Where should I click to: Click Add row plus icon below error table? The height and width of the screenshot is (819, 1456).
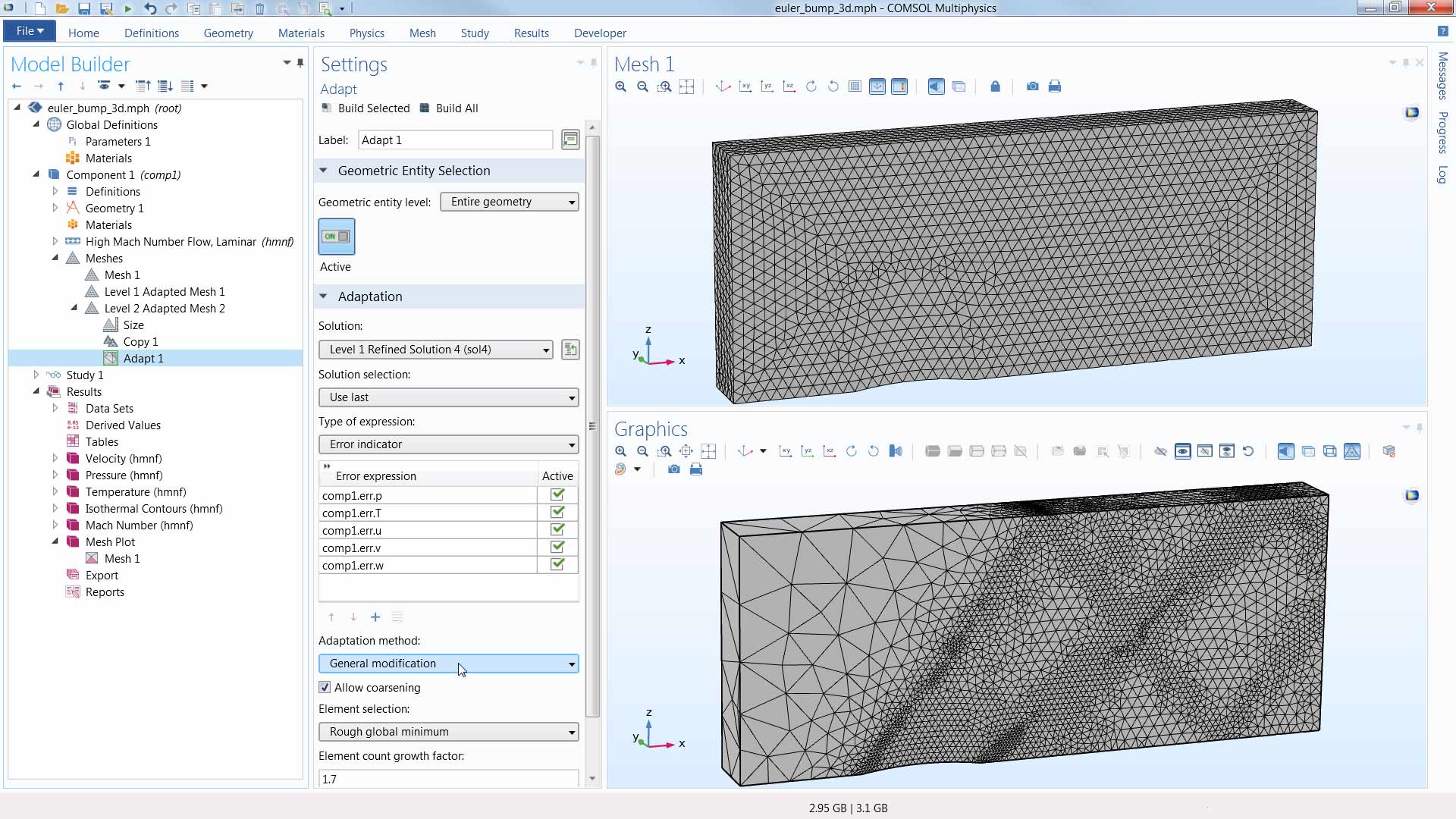(x=375, y=617)
